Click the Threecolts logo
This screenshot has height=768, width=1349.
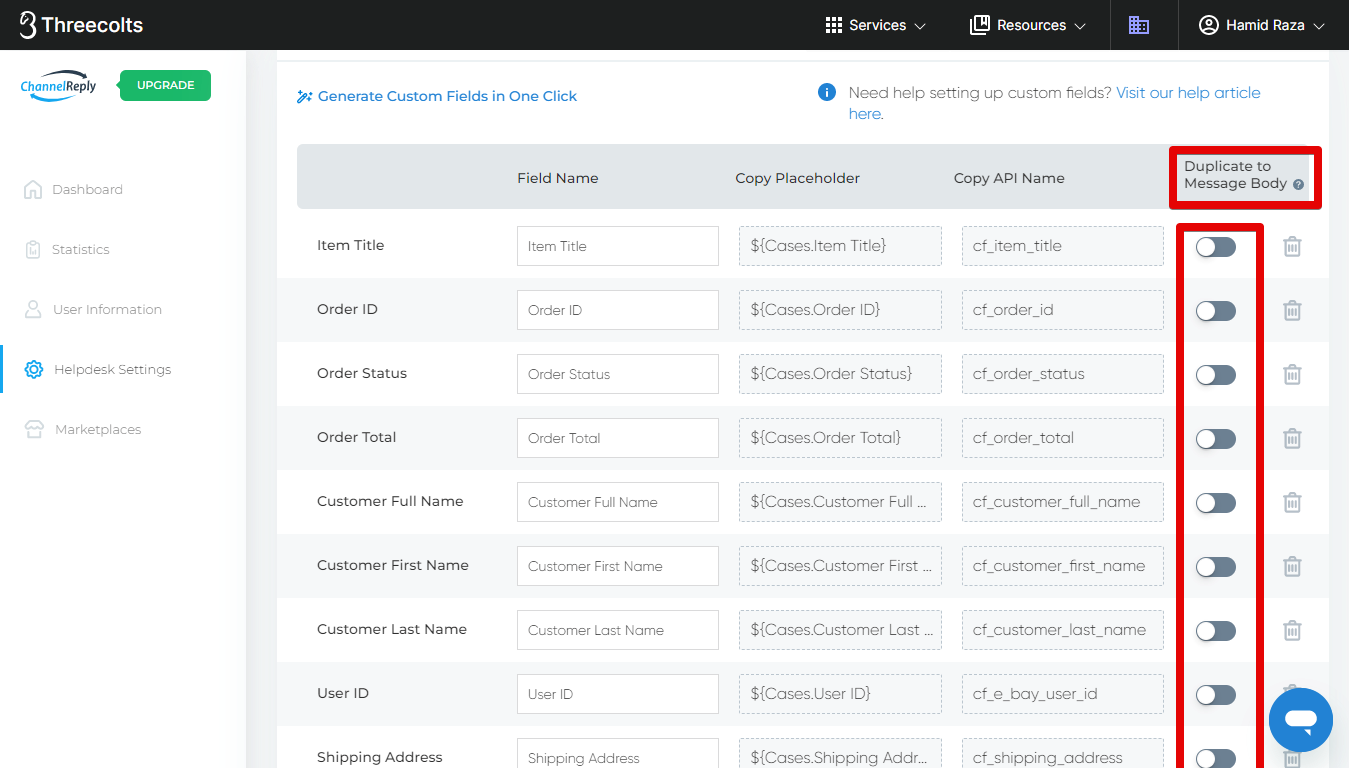[x=81, y=25]
